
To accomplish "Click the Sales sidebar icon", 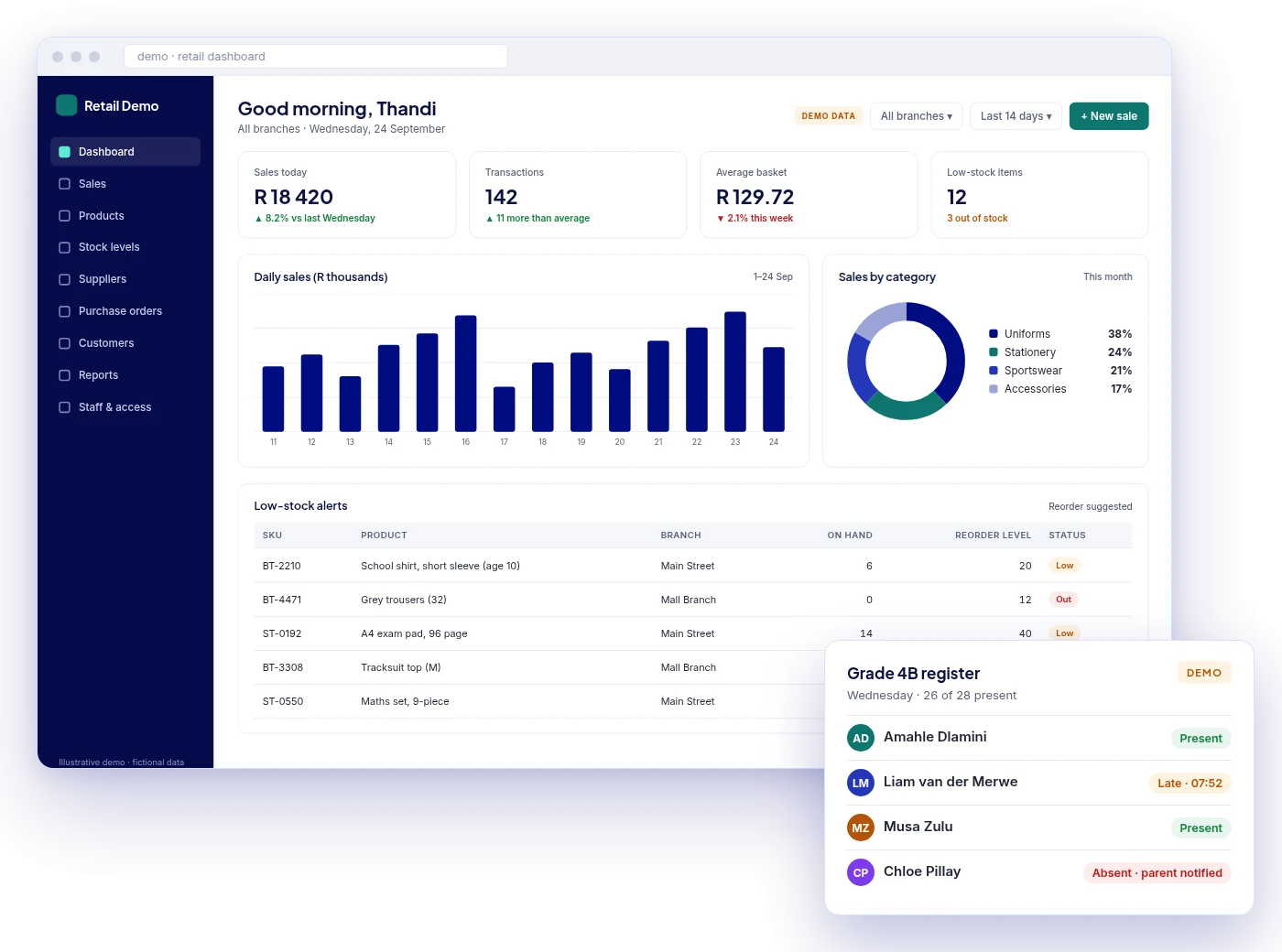I will click(65, 184).
